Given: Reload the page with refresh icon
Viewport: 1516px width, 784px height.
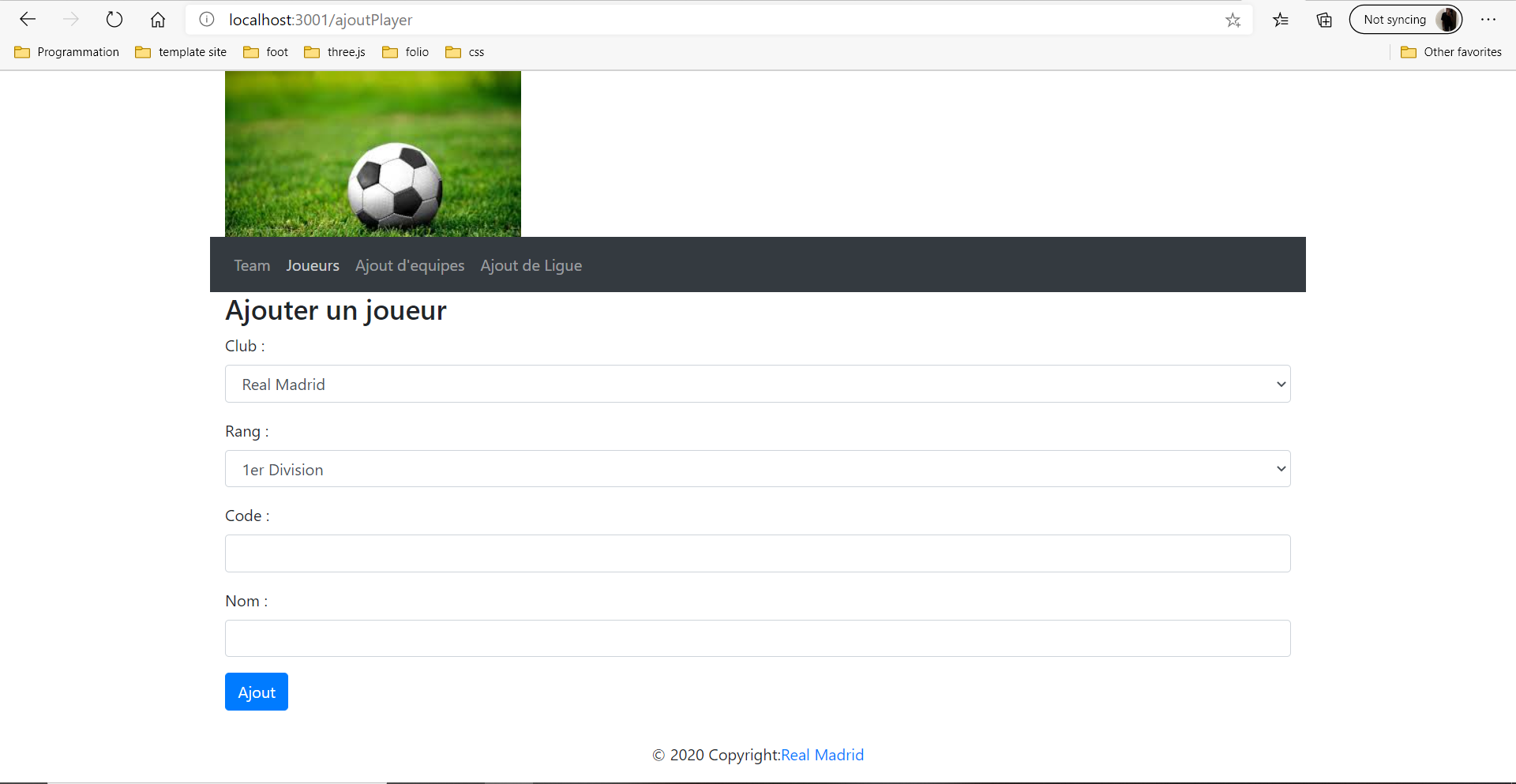Looking at the screenshot, I should pos(114,20).
